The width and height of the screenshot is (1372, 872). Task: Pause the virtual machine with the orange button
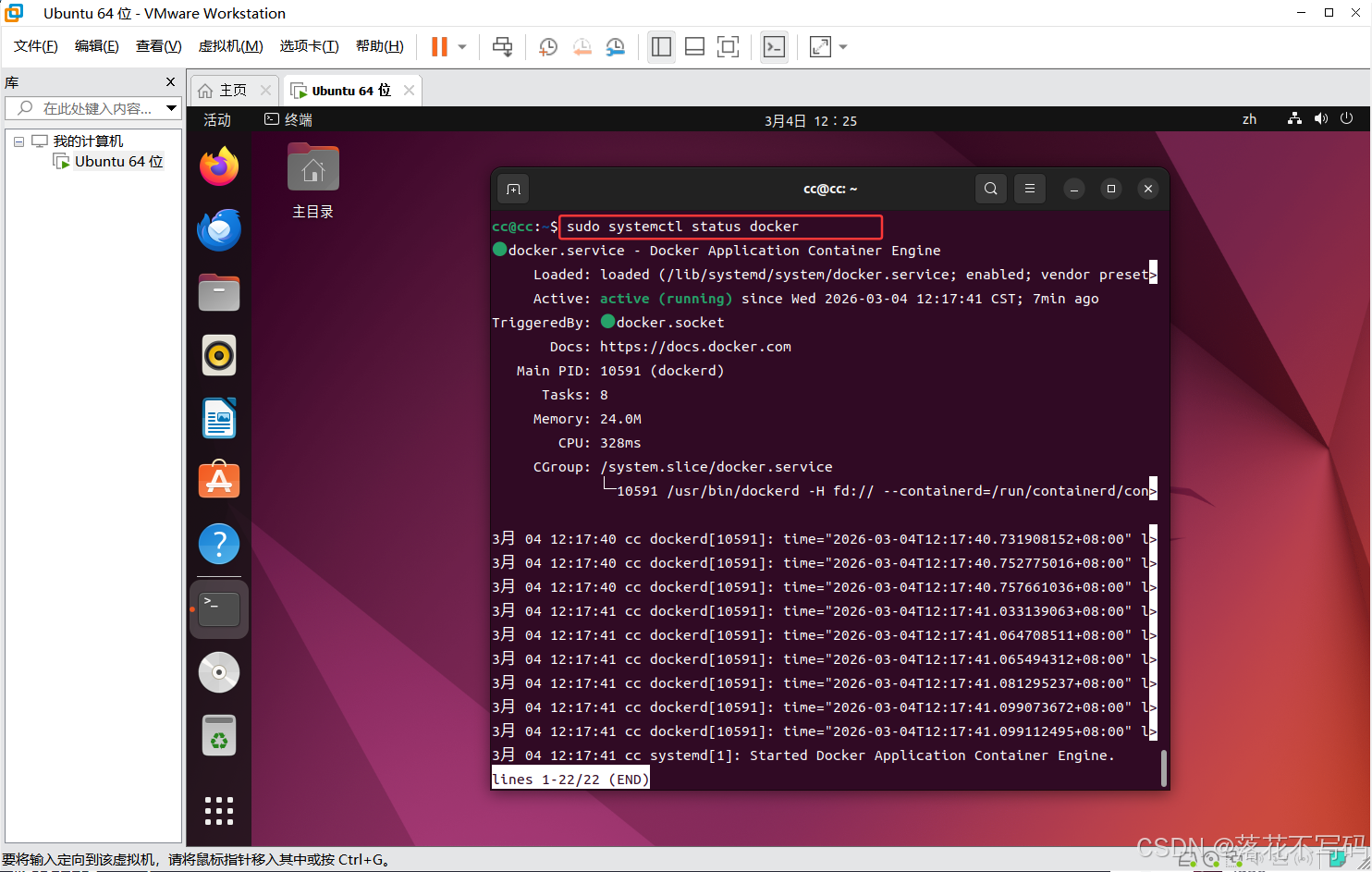[439, 46]
